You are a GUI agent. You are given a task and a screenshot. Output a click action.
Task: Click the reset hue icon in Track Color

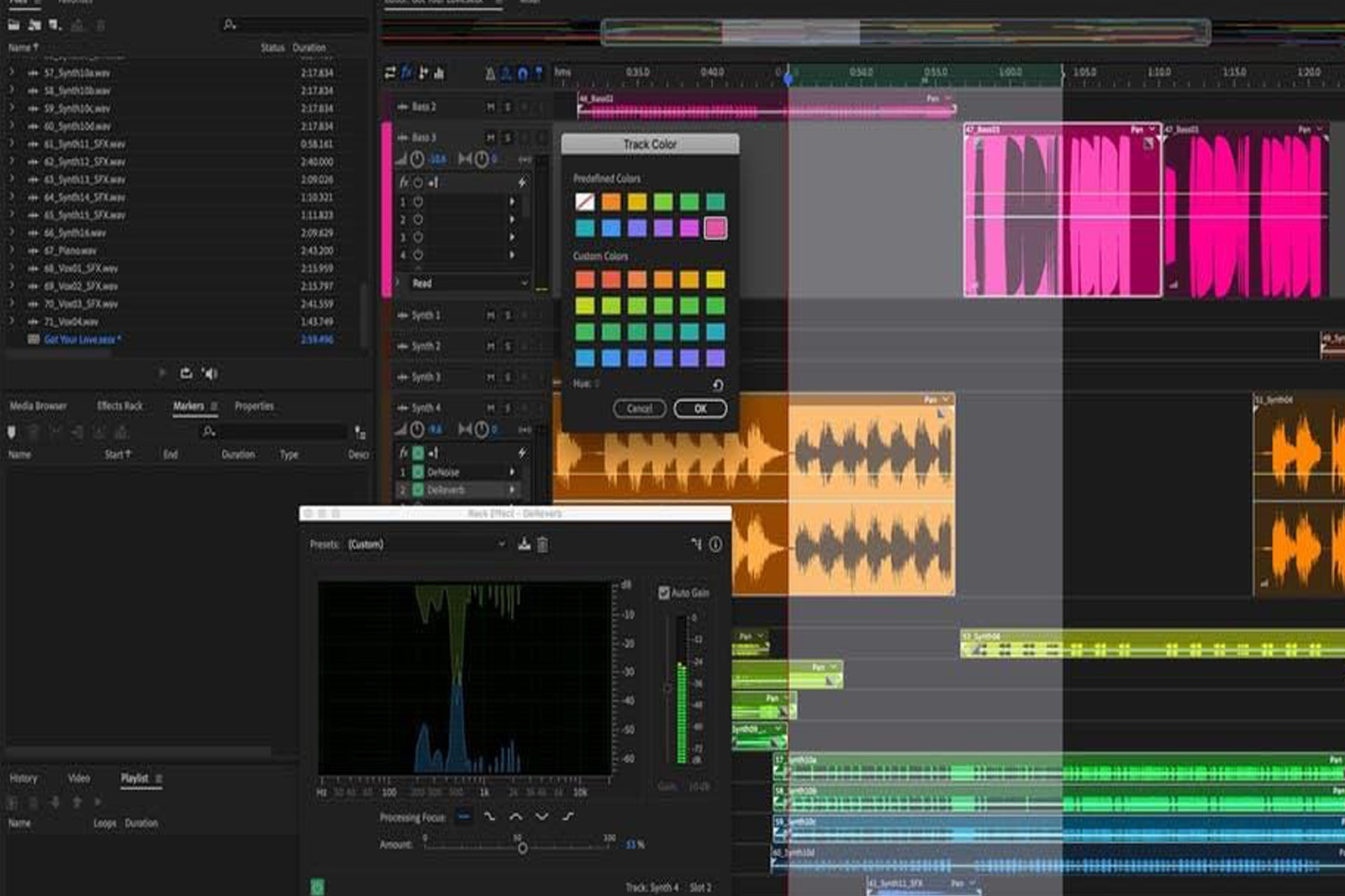pos(718,385)
